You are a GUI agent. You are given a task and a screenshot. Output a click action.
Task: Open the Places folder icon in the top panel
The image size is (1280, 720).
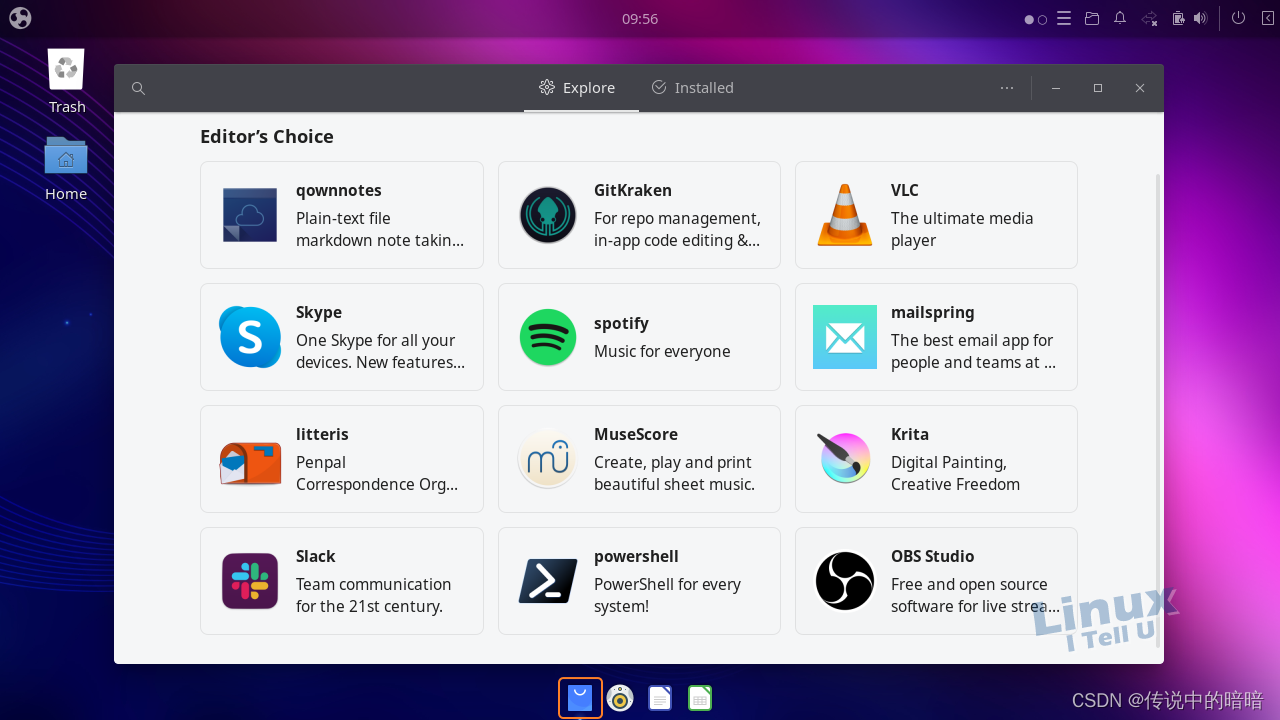click(x=1092, y=18)
